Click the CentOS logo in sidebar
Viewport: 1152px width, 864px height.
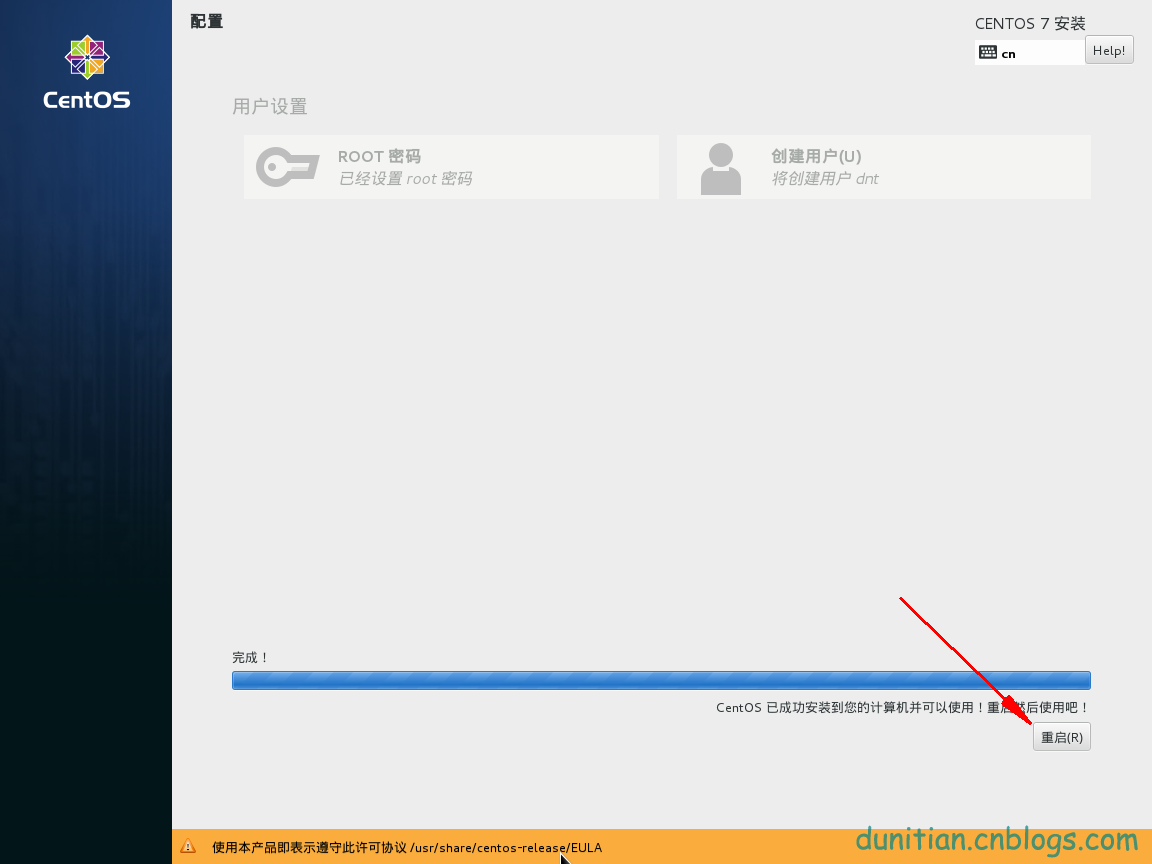(x=87, y=72)
